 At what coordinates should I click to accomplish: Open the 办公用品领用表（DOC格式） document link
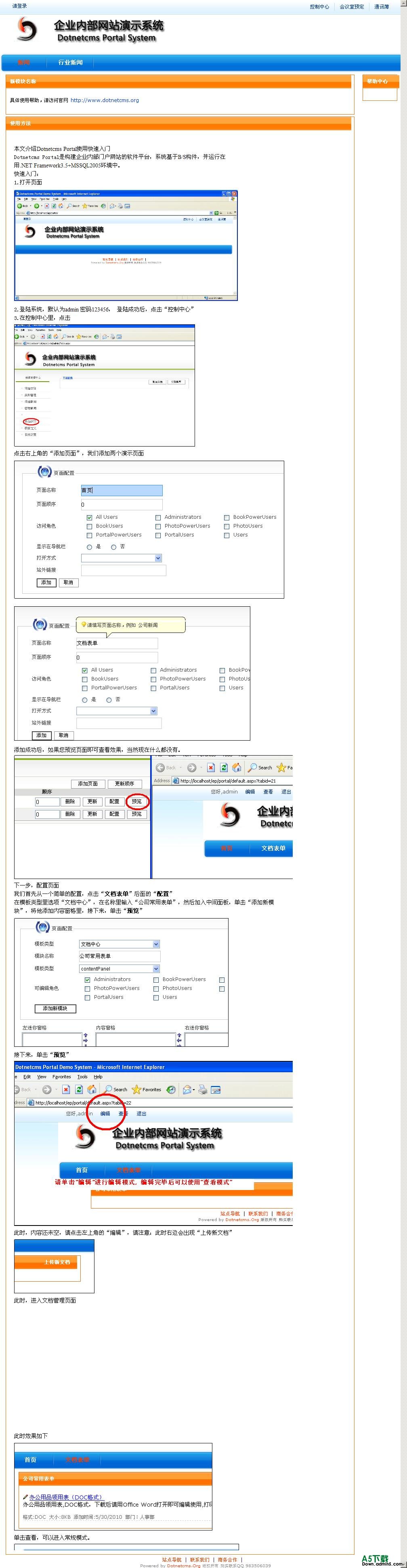66,1497
